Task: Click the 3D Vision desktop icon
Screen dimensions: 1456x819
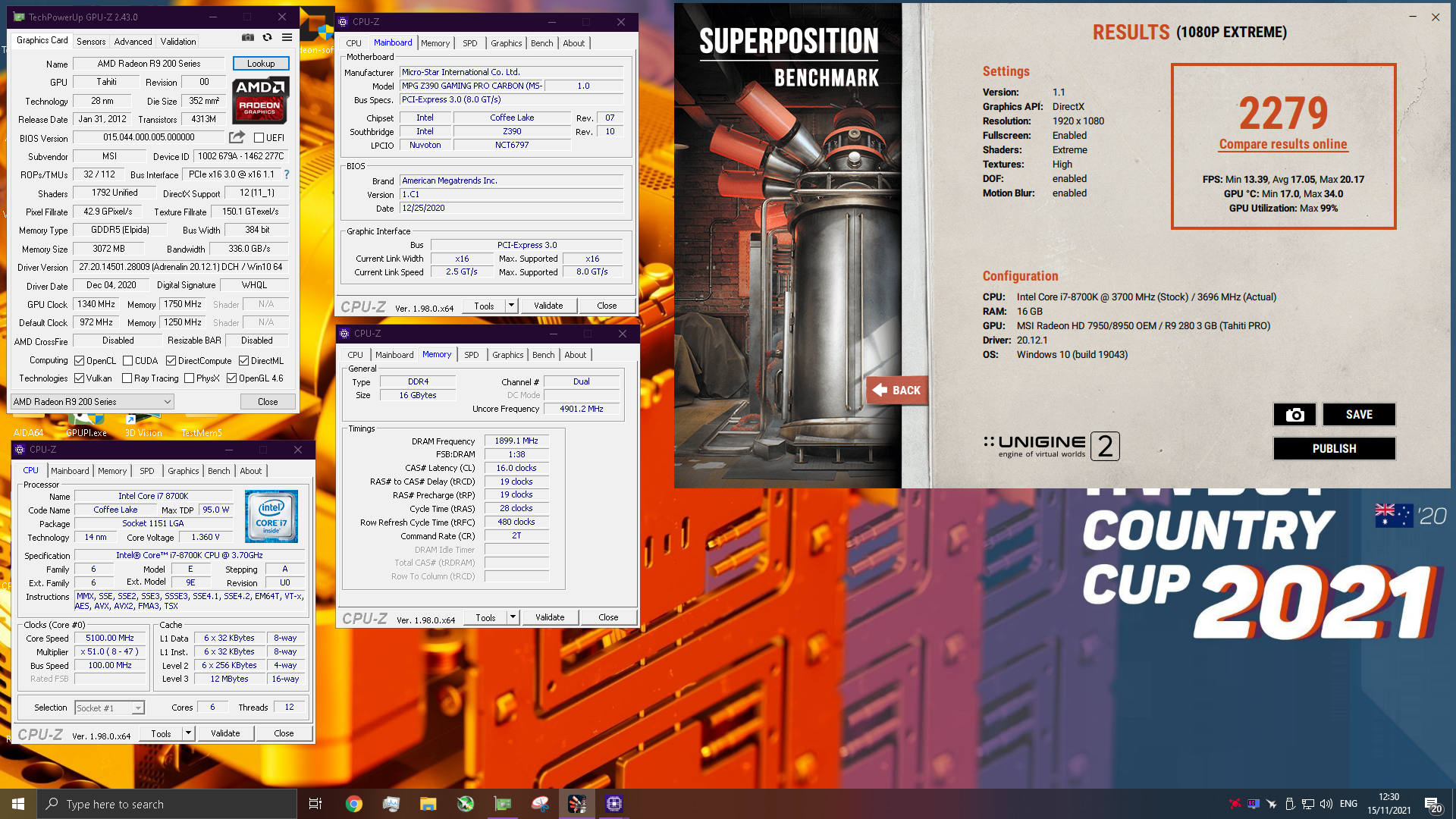Action: pyautogui.click(x=143, y=427)
